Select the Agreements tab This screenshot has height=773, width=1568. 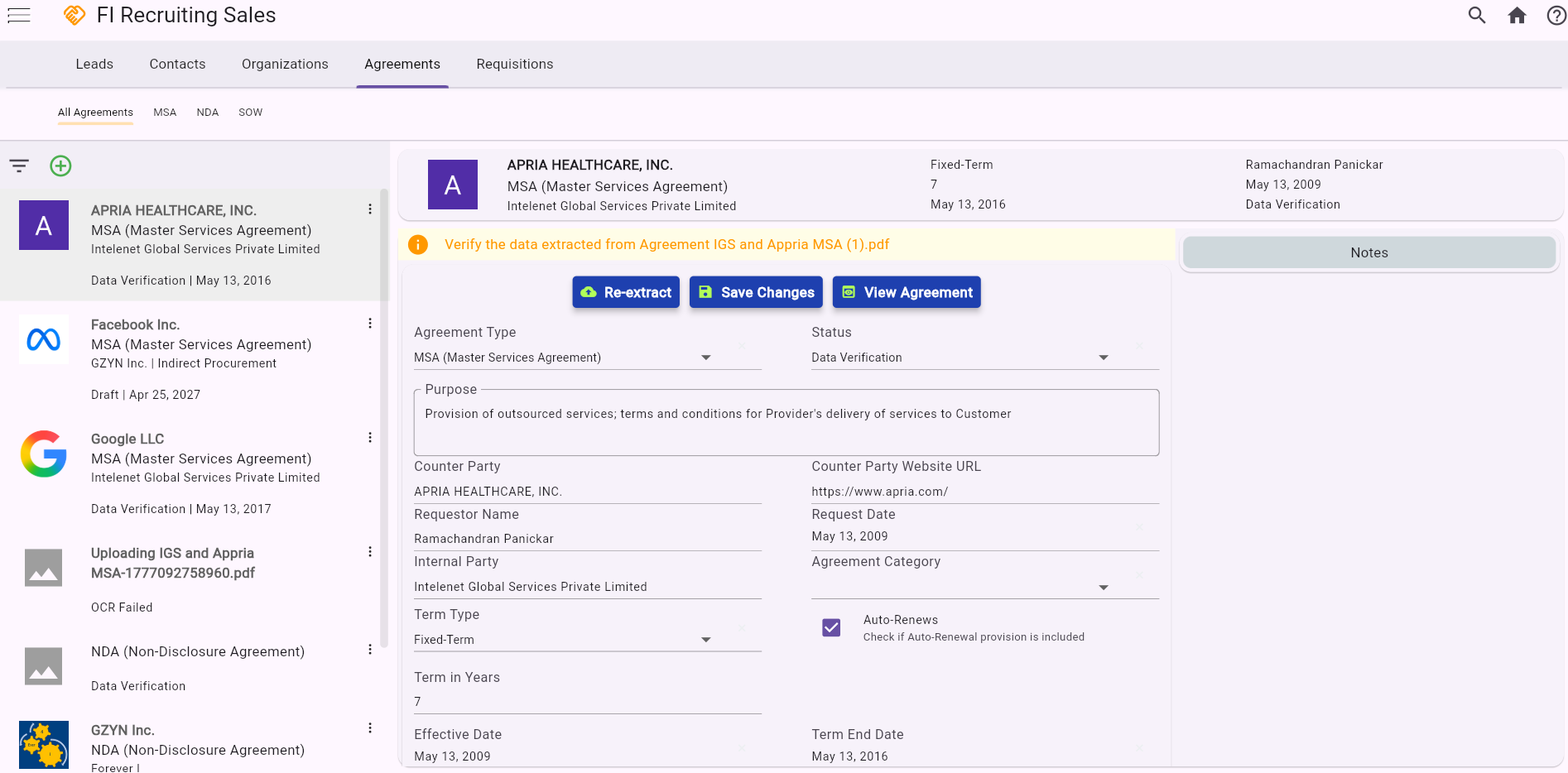click(402, 65)
